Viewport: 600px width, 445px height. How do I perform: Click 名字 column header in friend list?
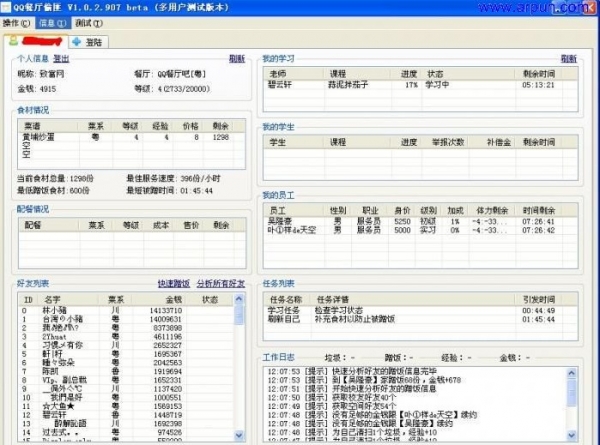tap(67, 300)
